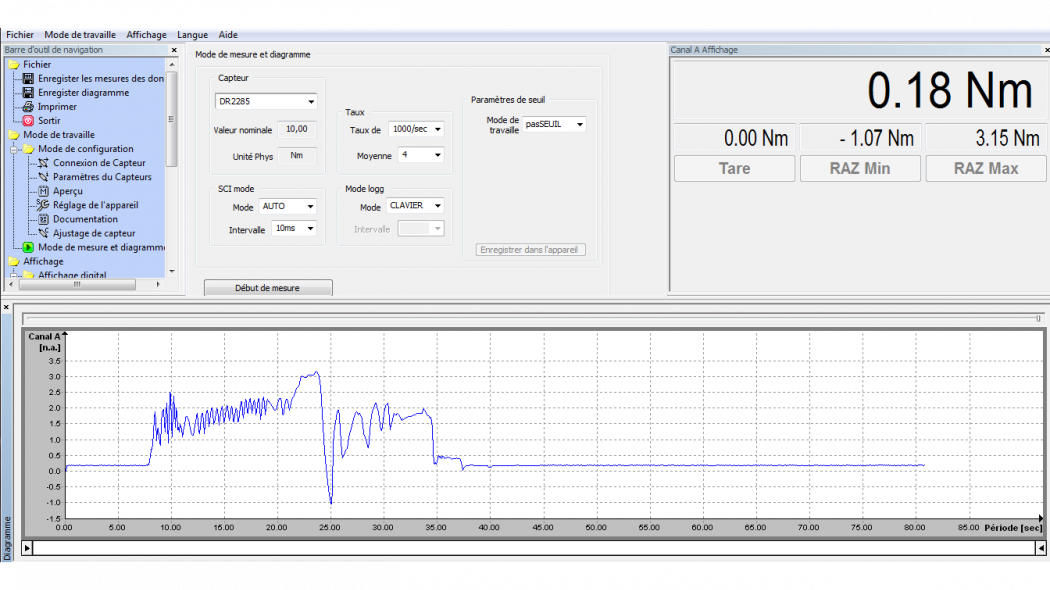1050x590 pixels.
Task: Click the Aperçu icon in navigation tree
Action: coord(43,191)
